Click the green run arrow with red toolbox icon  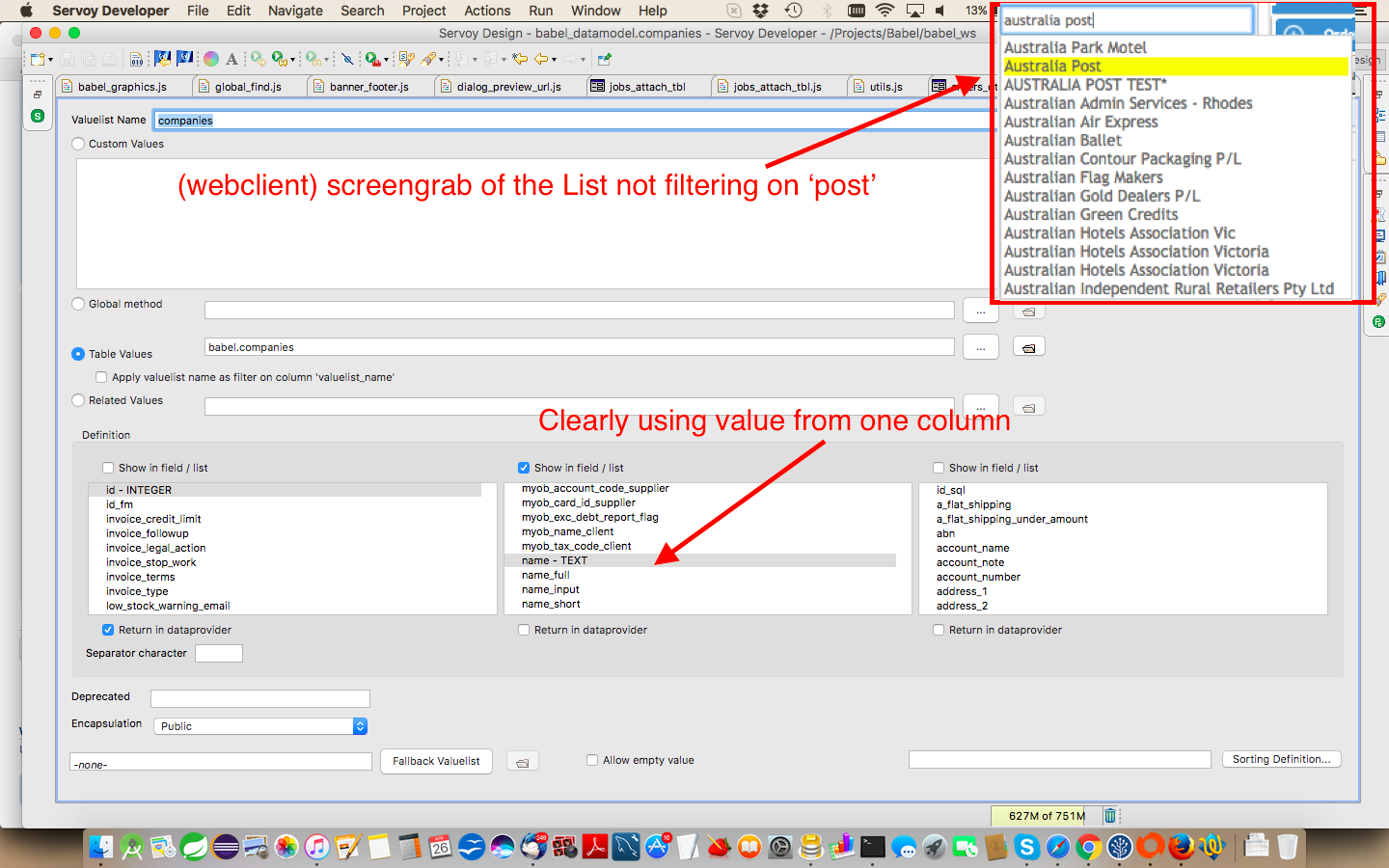(372, 59)
